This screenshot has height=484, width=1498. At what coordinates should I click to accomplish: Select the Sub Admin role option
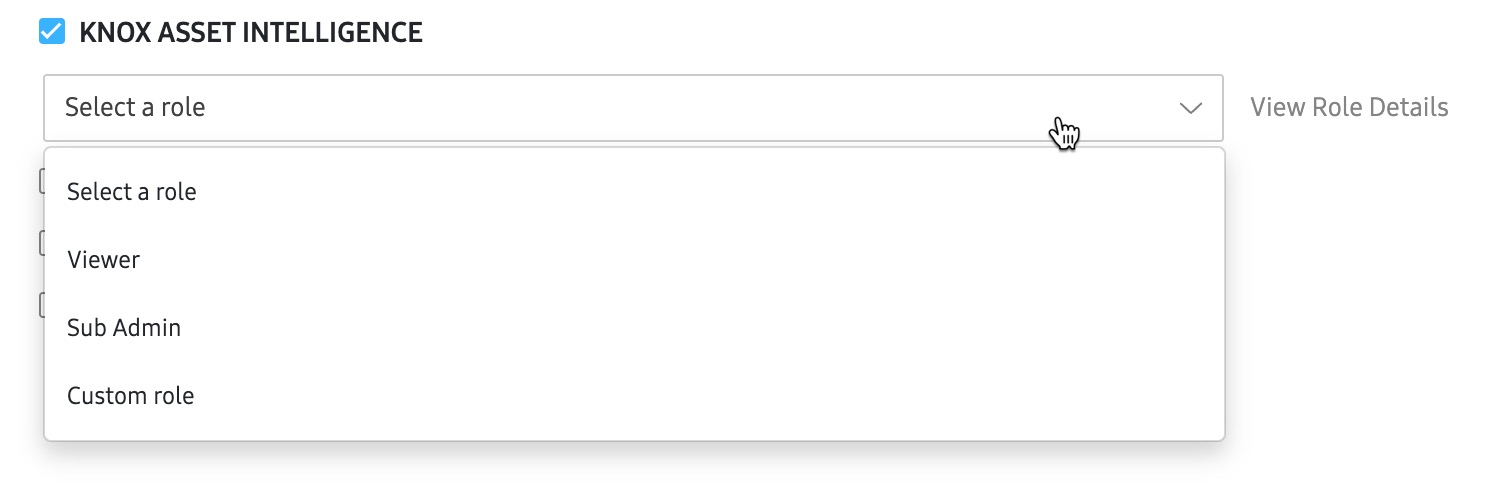pyautogui.click(x=124, y=328)
